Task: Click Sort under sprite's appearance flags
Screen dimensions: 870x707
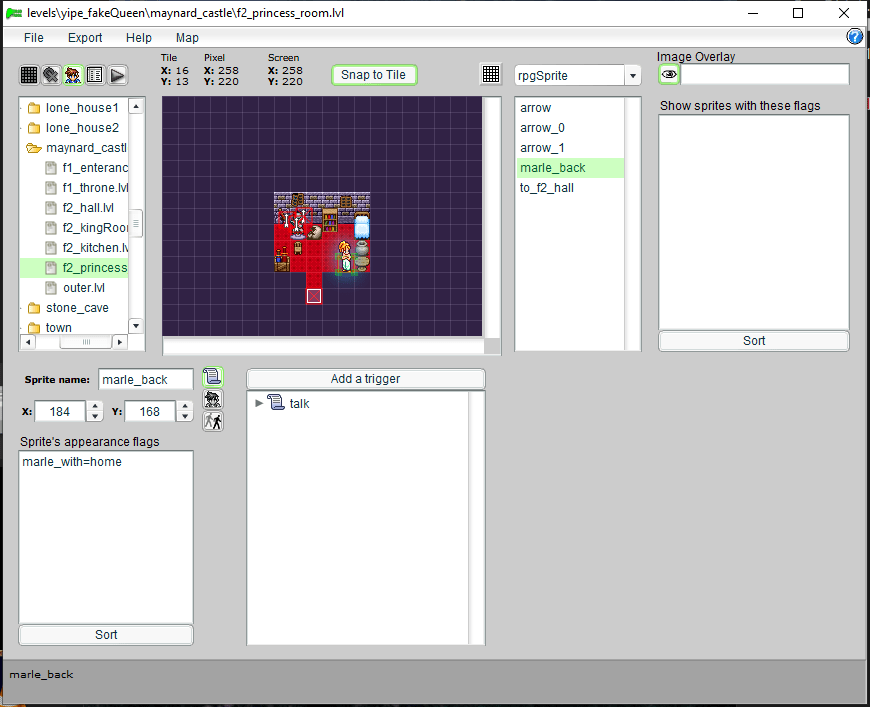Action: [106, 635]
